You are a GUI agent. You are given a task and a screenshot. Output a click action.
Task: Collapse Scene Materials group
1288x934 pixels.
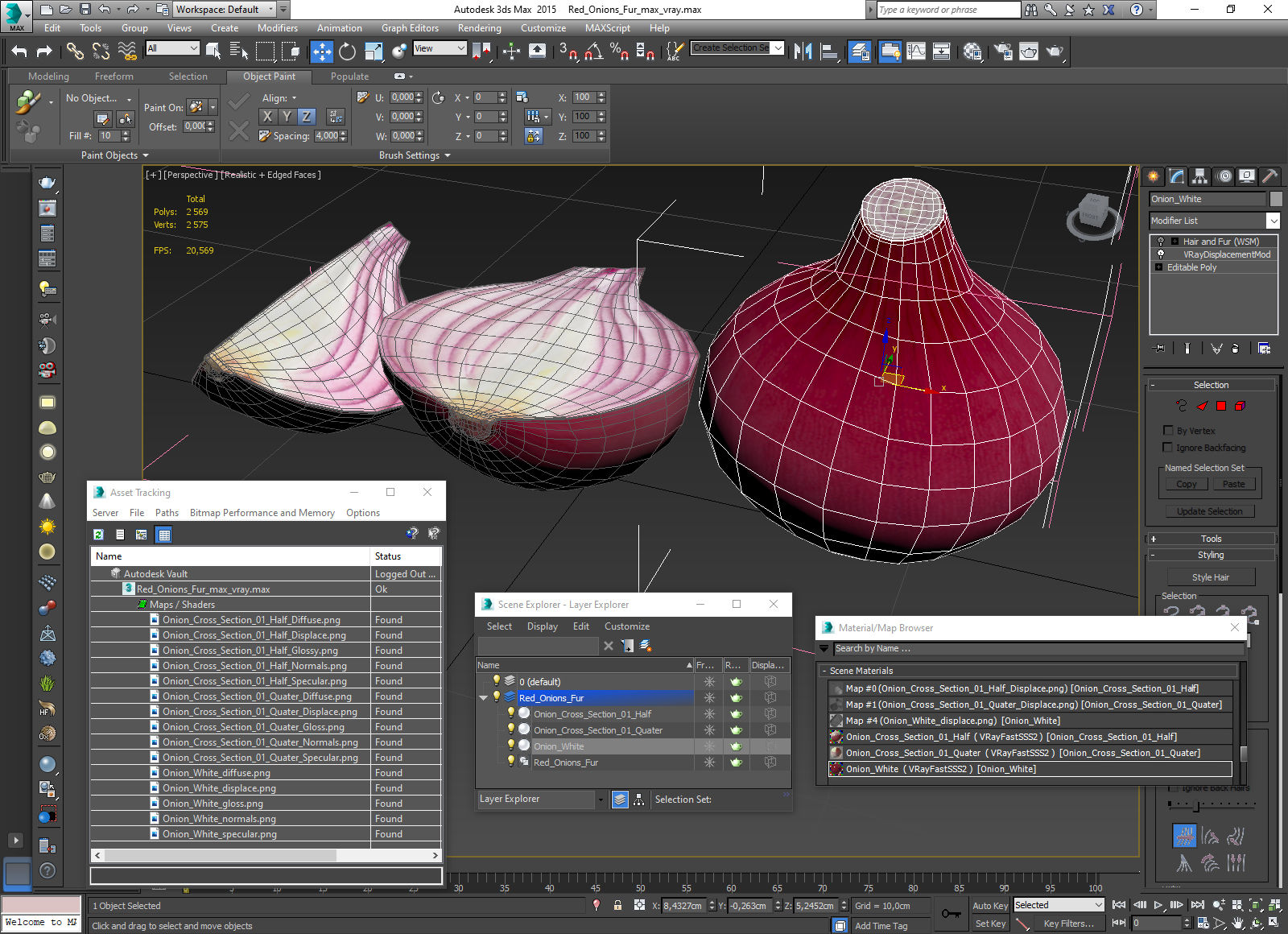coord(824,671)
